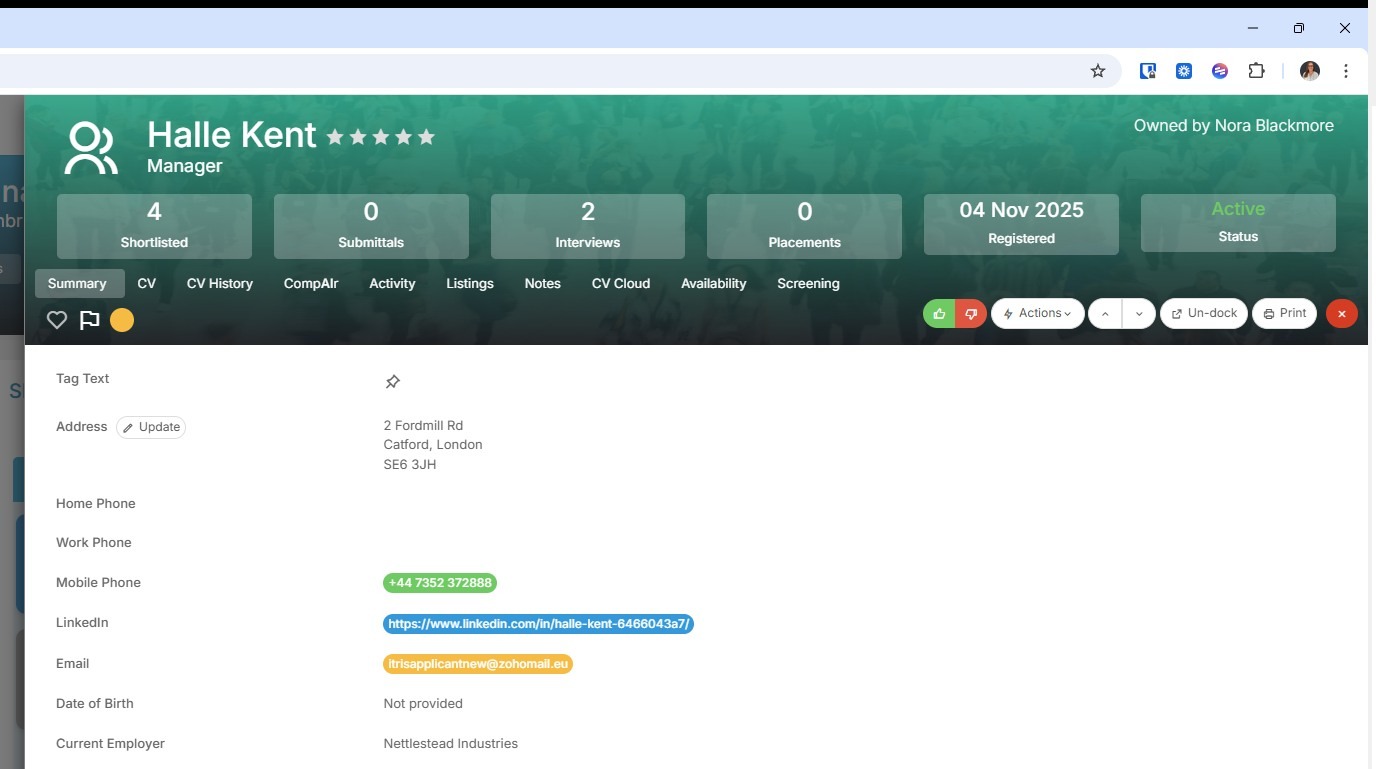Update the address
1376x769 pixels.
coord(151,427)
